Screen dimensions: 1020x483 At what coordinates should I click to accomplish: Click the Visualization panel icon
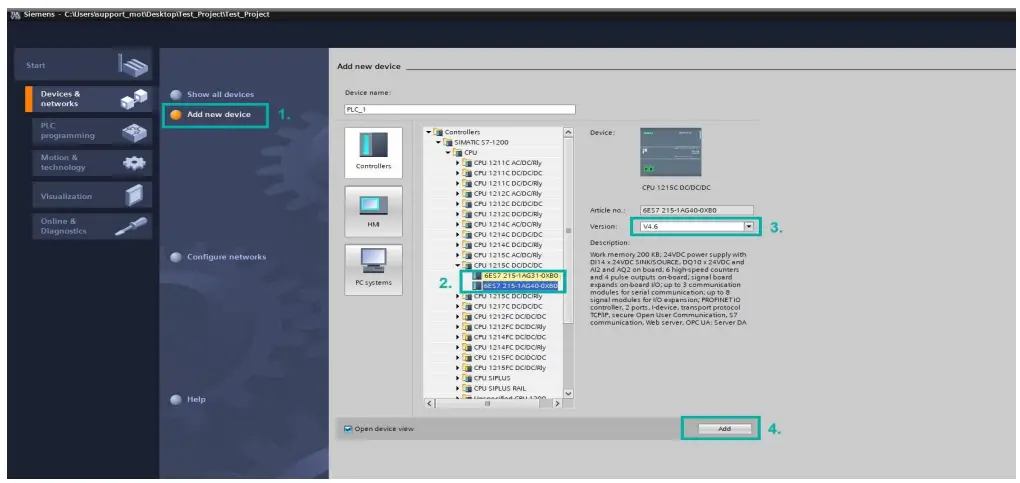(133, 195)
